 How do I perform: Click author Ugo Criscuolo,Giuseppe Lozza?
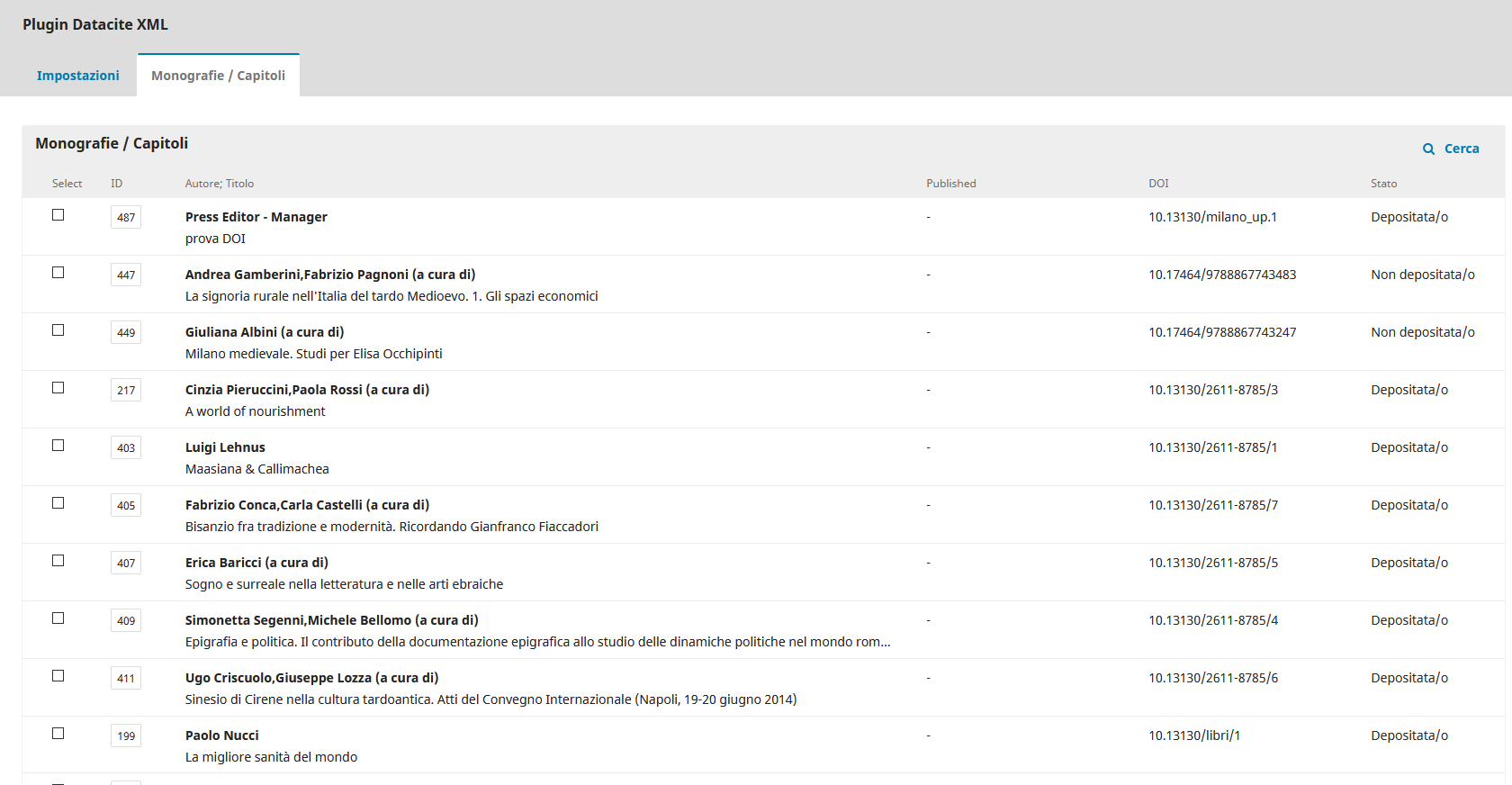pyautogui.click(x=312, y=678)
